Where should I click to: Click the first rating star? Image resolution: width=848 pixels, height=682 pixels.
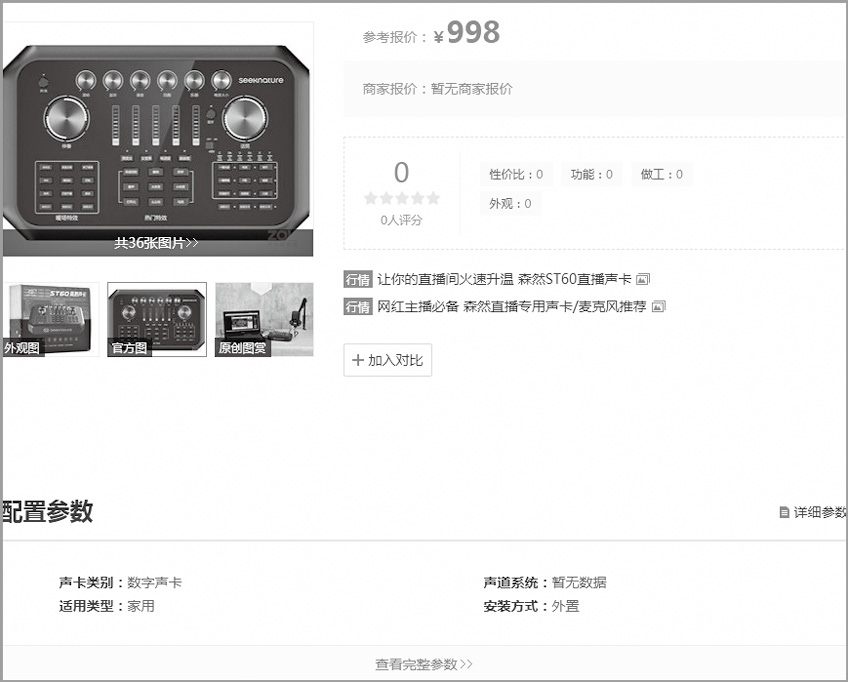(x=370, y=198)
